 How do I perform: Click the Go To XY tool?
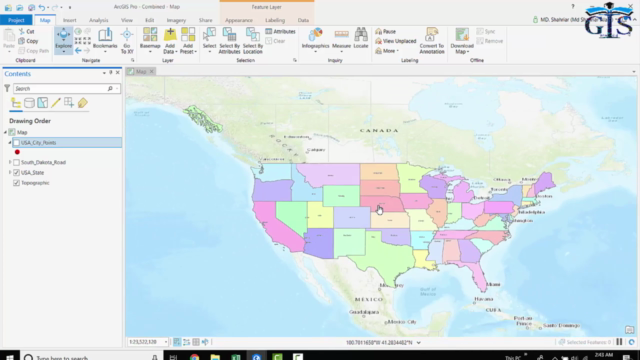[x=127, y=40]
